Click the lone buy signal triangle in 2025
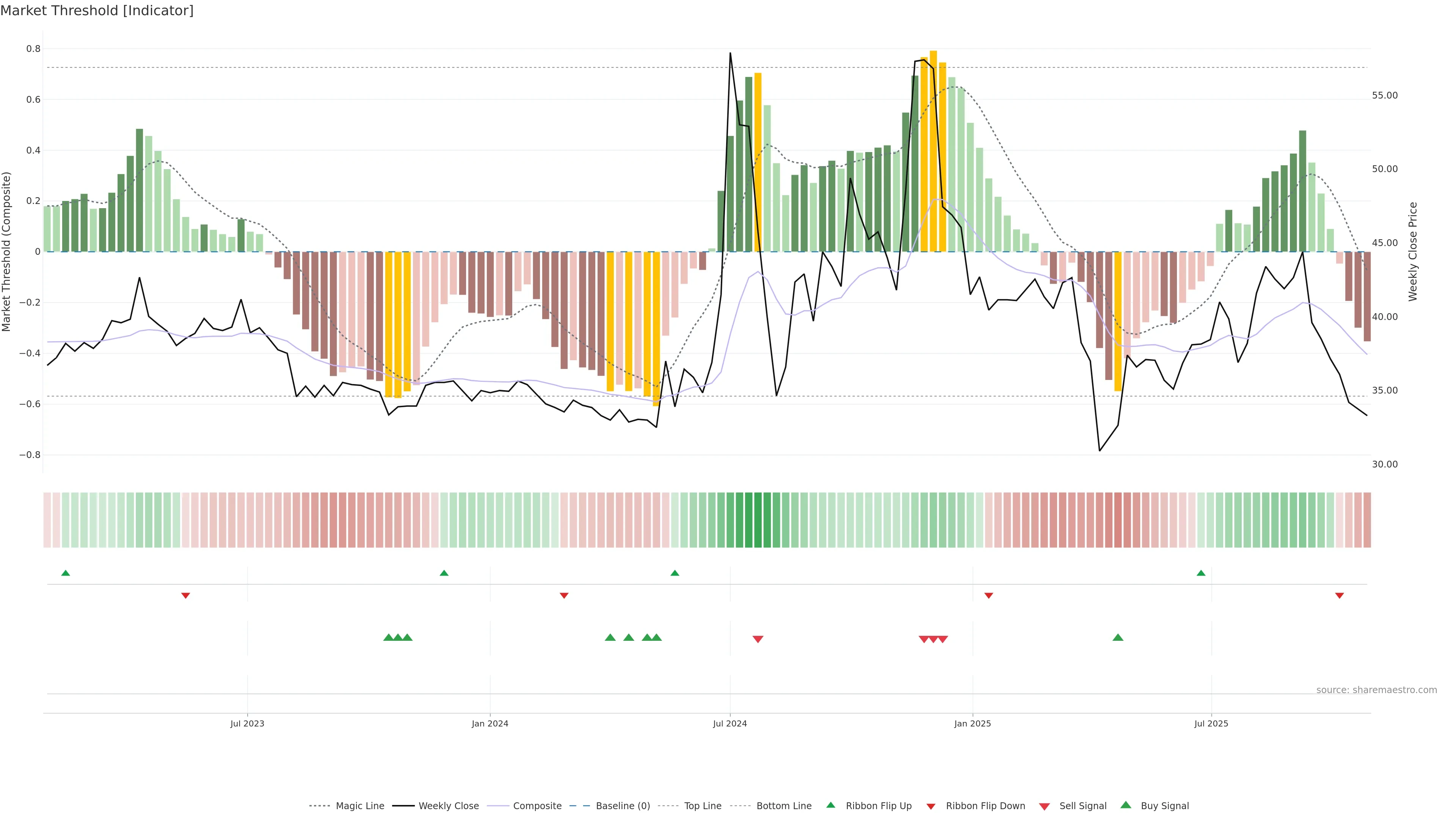Viewport: 1456px width, 819px height. 1117,637
